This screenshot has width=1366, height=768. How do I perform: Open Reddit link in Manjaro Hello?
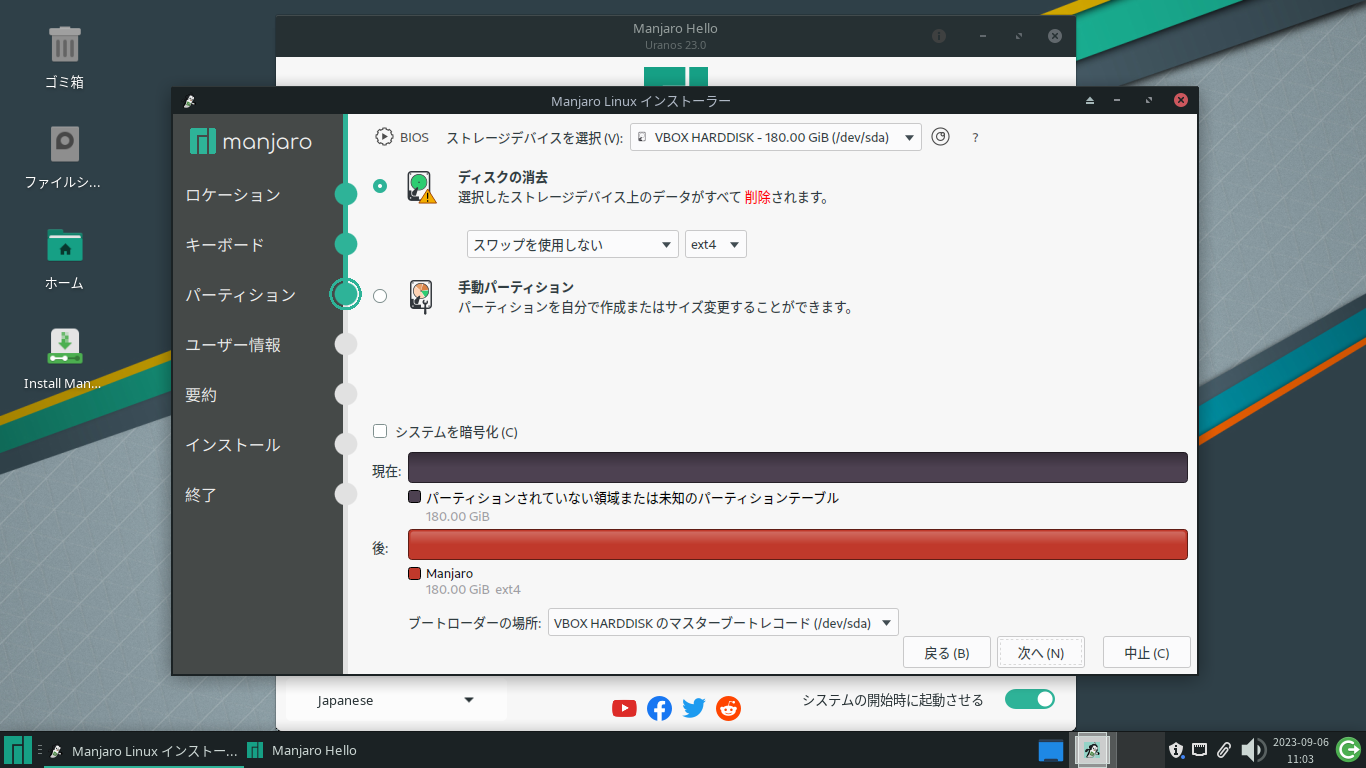coord(729,708)
